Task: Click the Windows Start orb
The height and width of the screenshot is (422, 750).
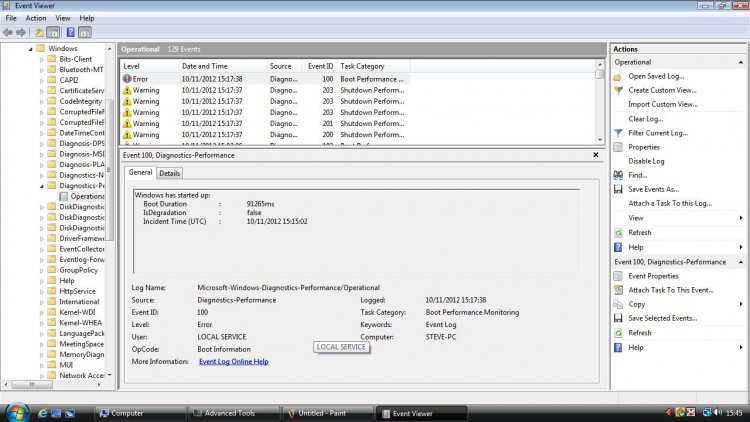Action: 17,412
